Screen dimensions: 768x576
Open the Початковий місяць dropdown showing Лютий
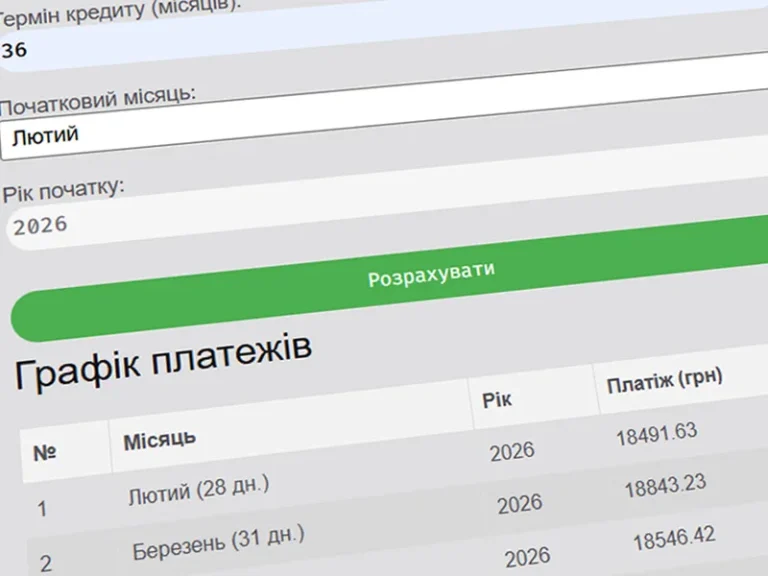384,106
